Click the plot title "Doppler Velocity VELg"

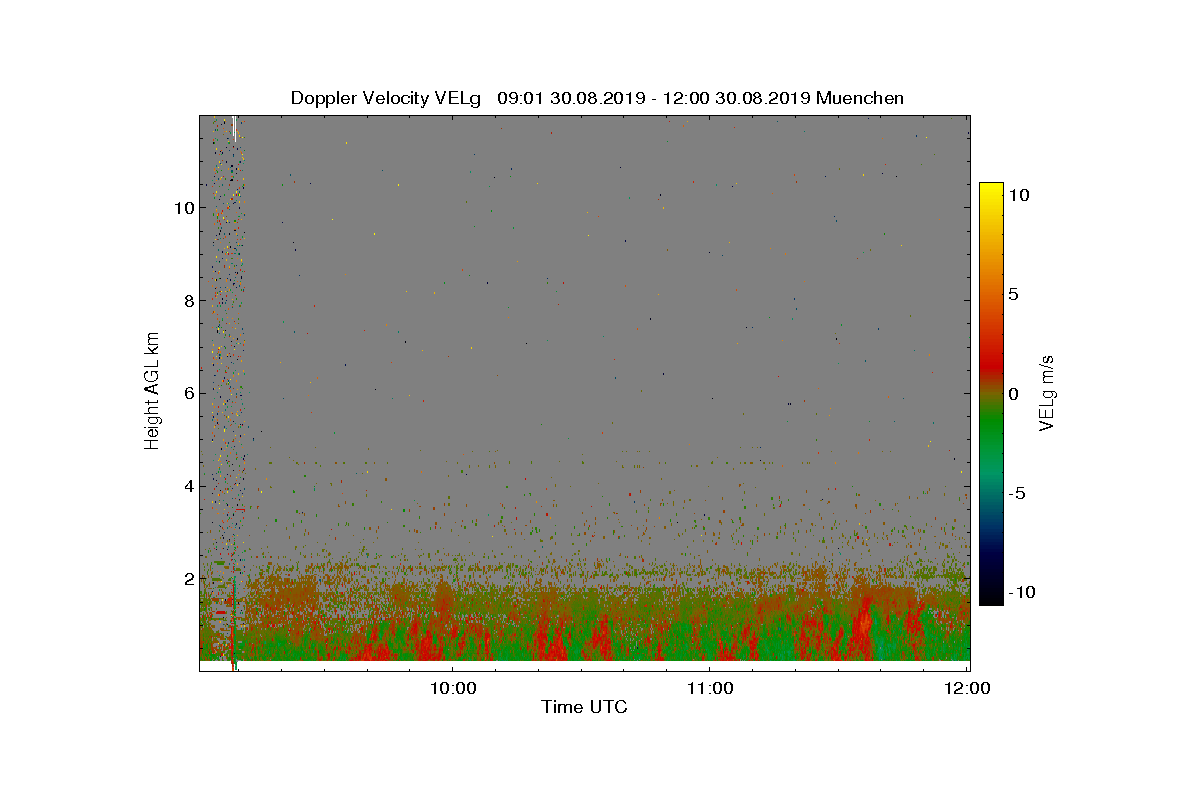(386, 98)
